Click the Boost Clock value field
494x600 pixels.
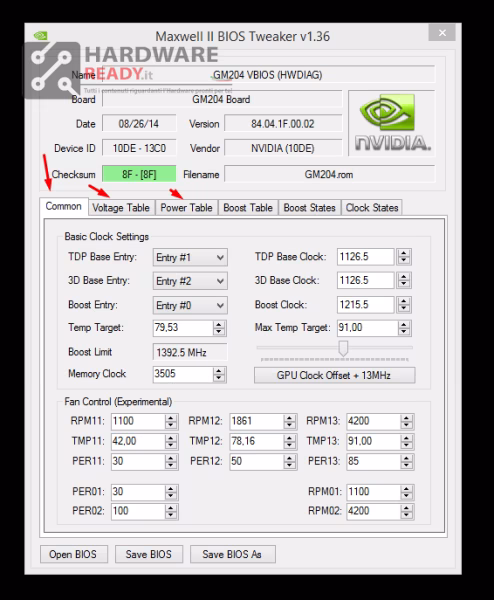click(365, 305)
